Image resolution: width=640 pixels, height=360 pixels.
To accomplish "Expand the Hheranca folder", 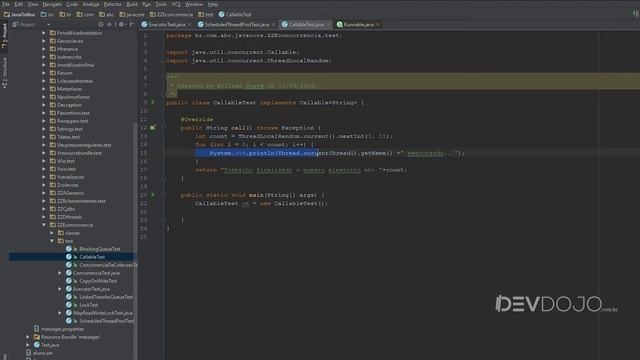I will [44, 49].
